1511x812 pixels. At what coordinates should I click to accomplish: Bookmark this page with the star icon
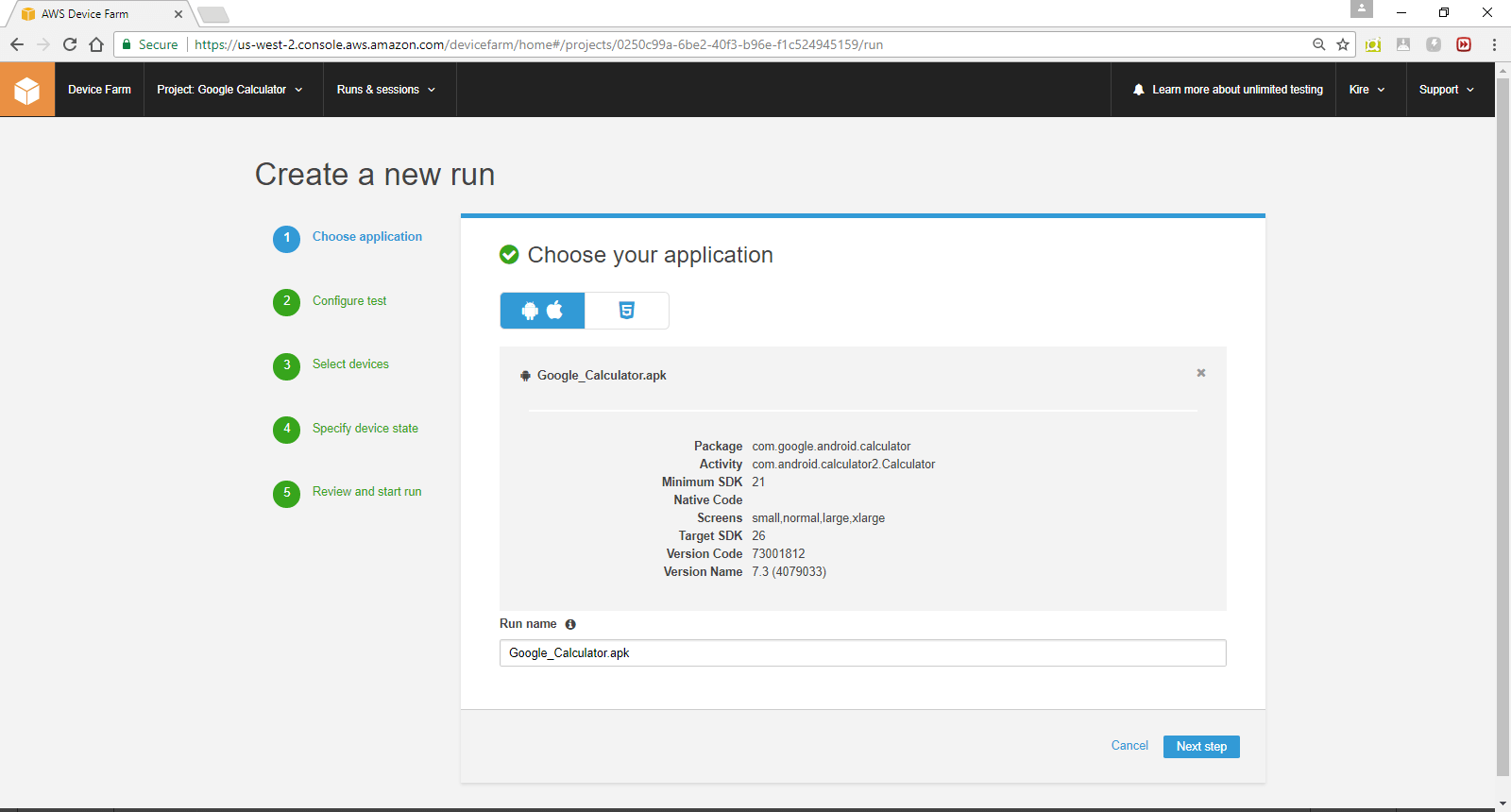(x=1343, y=44)
